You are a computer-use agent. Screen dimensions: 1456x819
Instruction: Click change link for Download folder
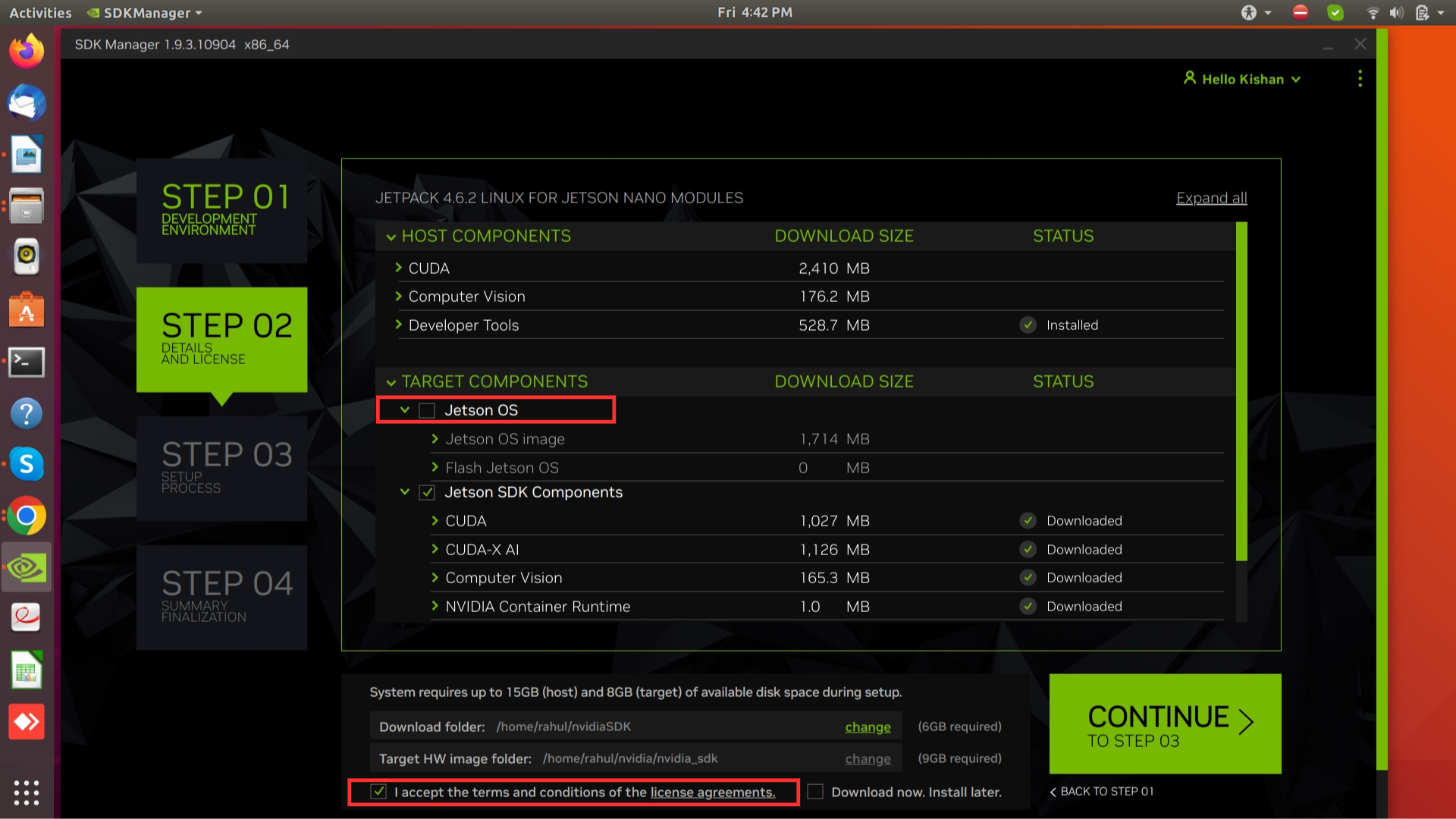[x=868, y=726]
